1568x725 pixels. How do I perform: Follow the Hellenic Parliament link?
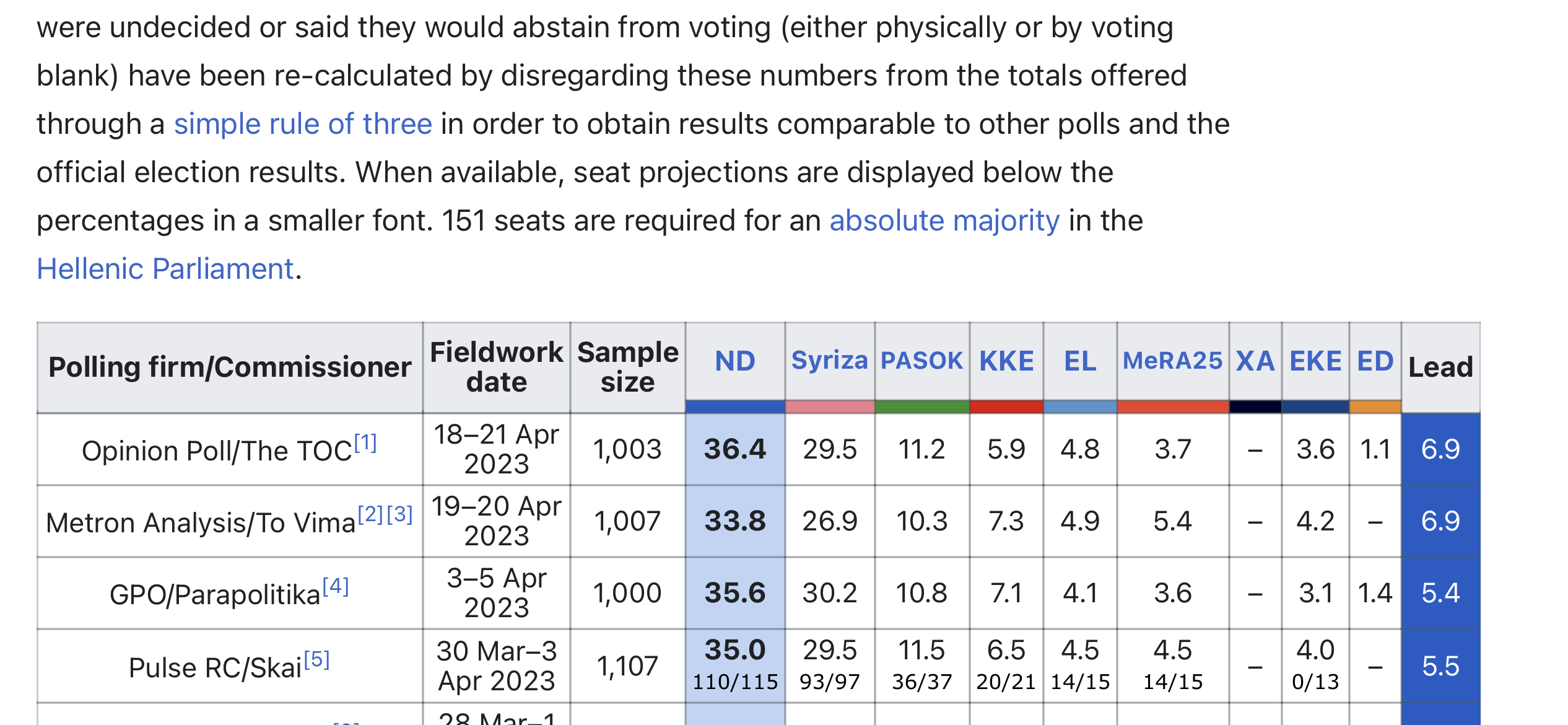point(165,269)
